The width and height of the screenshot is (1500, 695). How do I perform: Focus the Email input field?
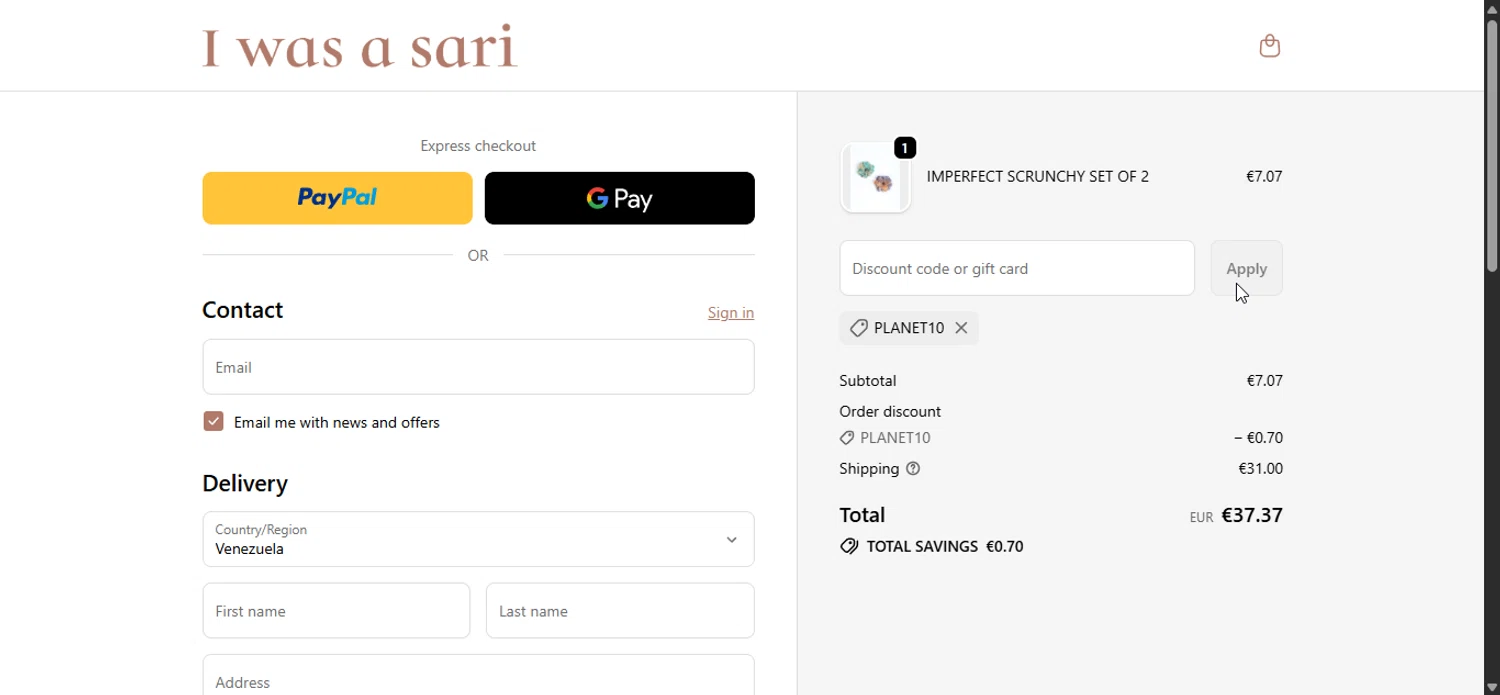[478, 367]
